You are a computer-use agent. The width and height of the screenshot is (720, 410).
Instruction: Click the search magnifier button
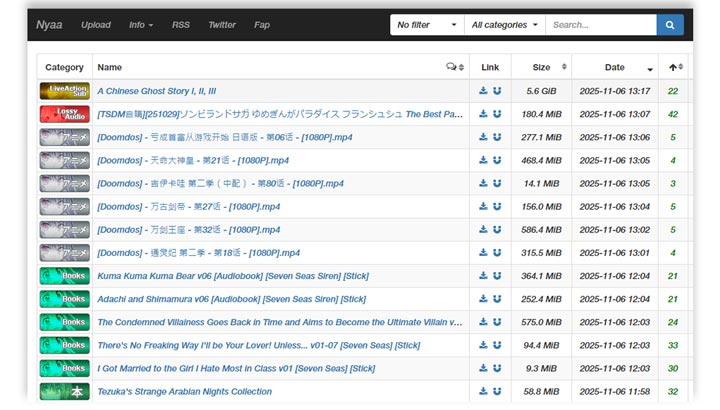pos(670,25)
